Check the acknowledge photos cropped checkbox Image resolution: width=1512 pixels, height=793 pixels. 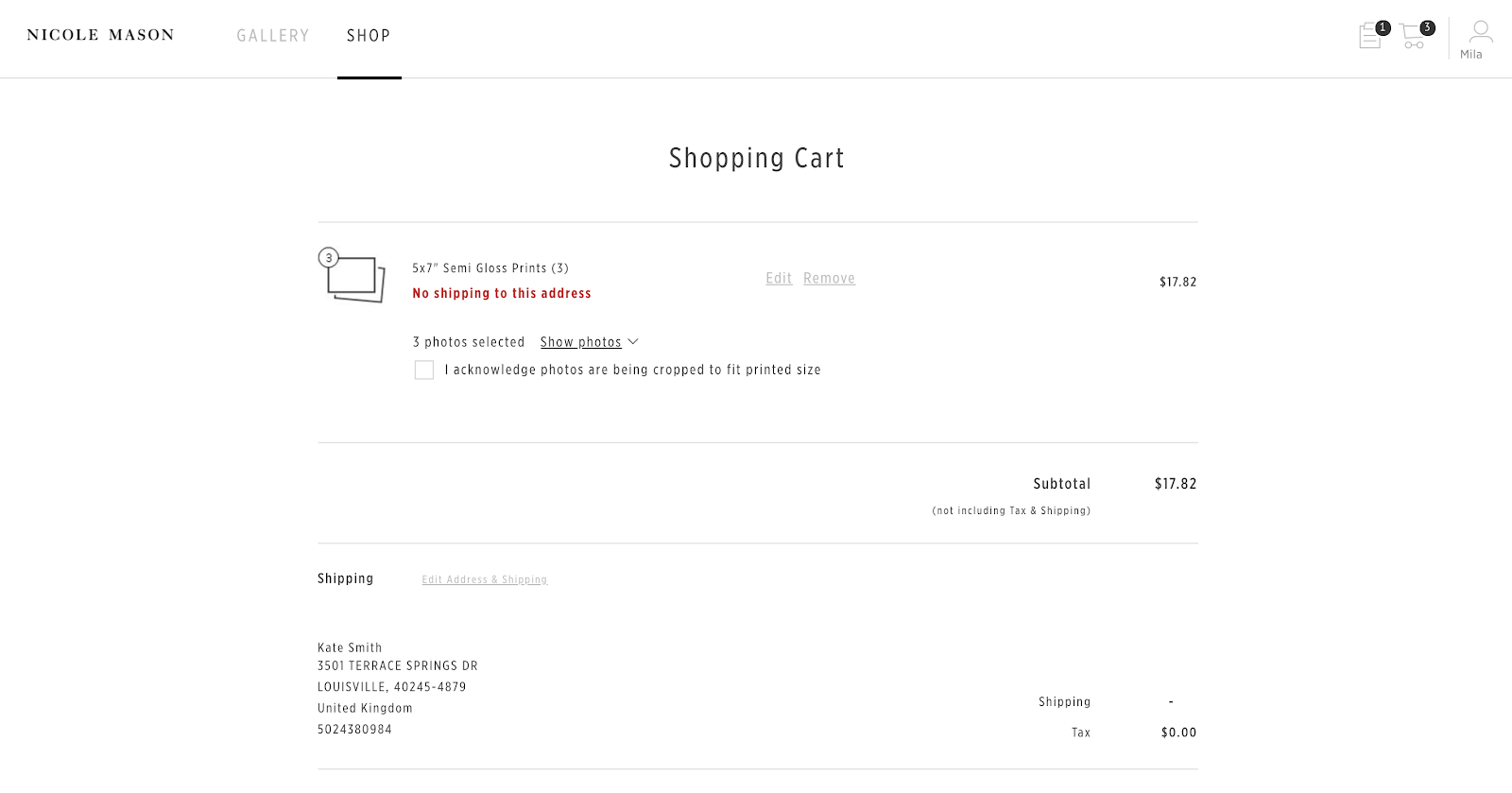(x=424, y=370)
